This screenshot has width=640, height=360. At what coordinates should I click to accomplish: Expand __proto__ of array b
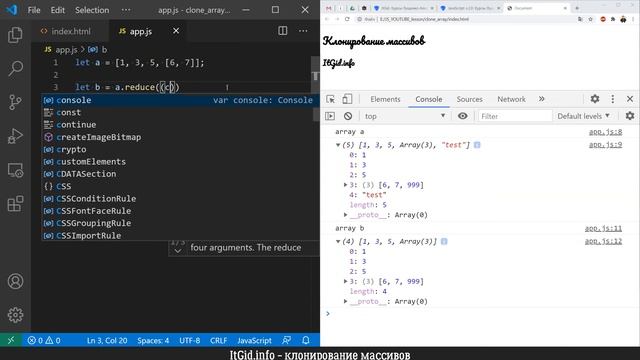click(x=345, y=301)
